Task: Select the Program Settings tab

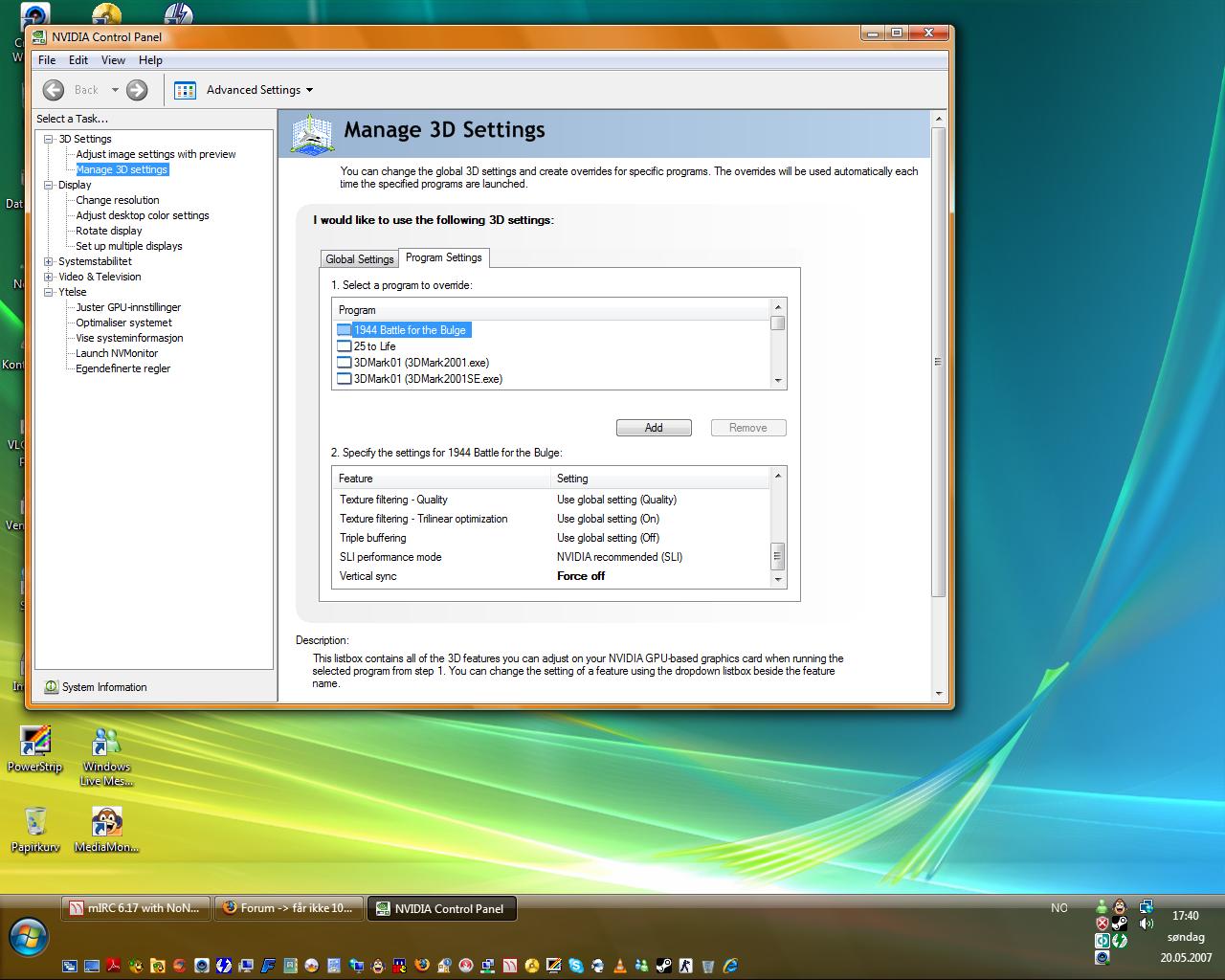Action: click(x=444, y=257)
